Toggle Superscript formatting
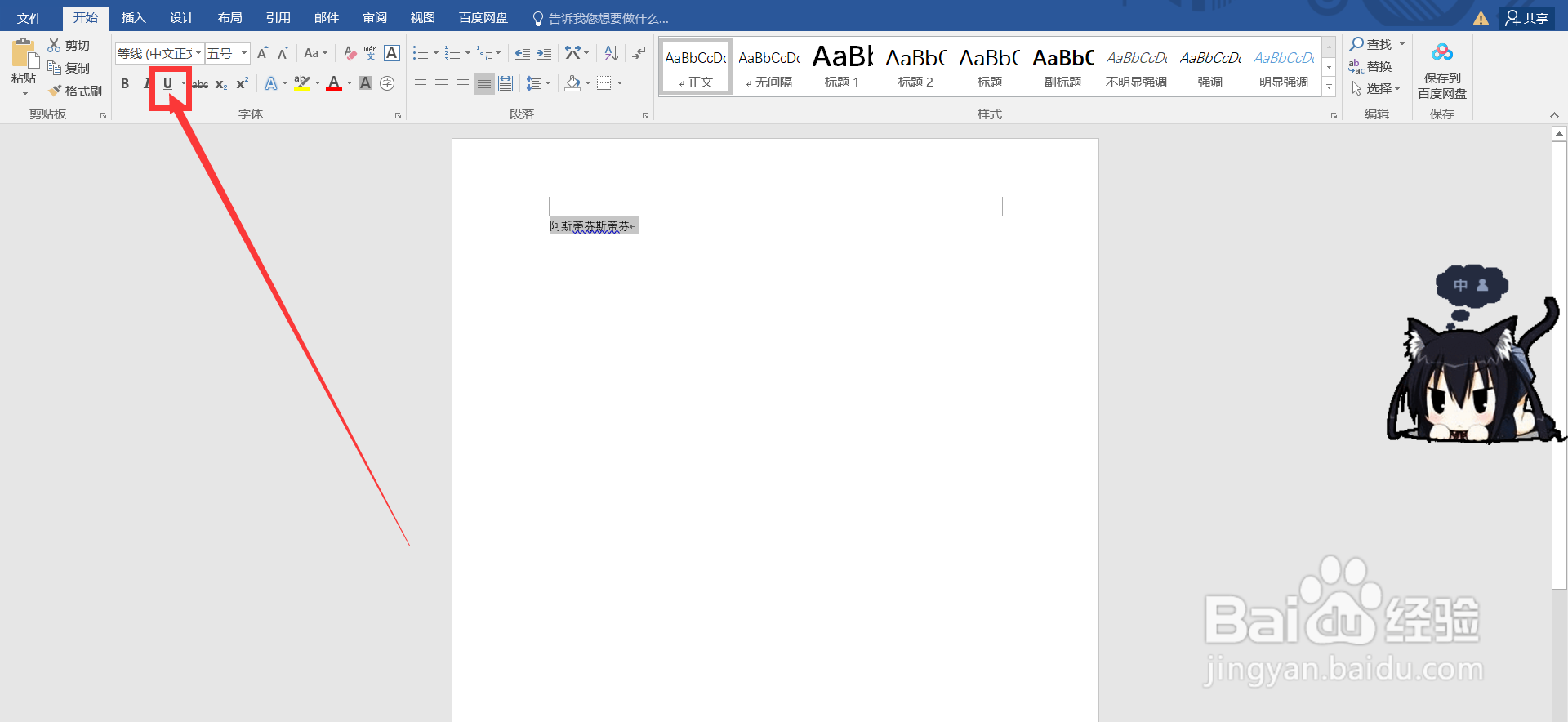Viewport: 1568px width, 722px height. 242,83
